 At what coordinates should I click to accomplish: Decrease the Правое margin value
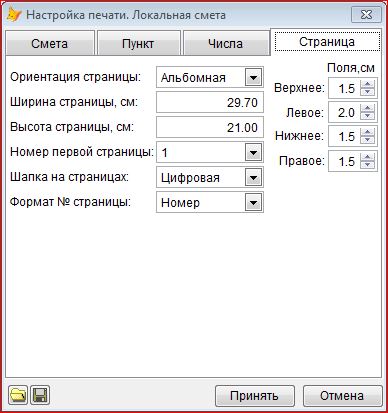pos(367,165)
